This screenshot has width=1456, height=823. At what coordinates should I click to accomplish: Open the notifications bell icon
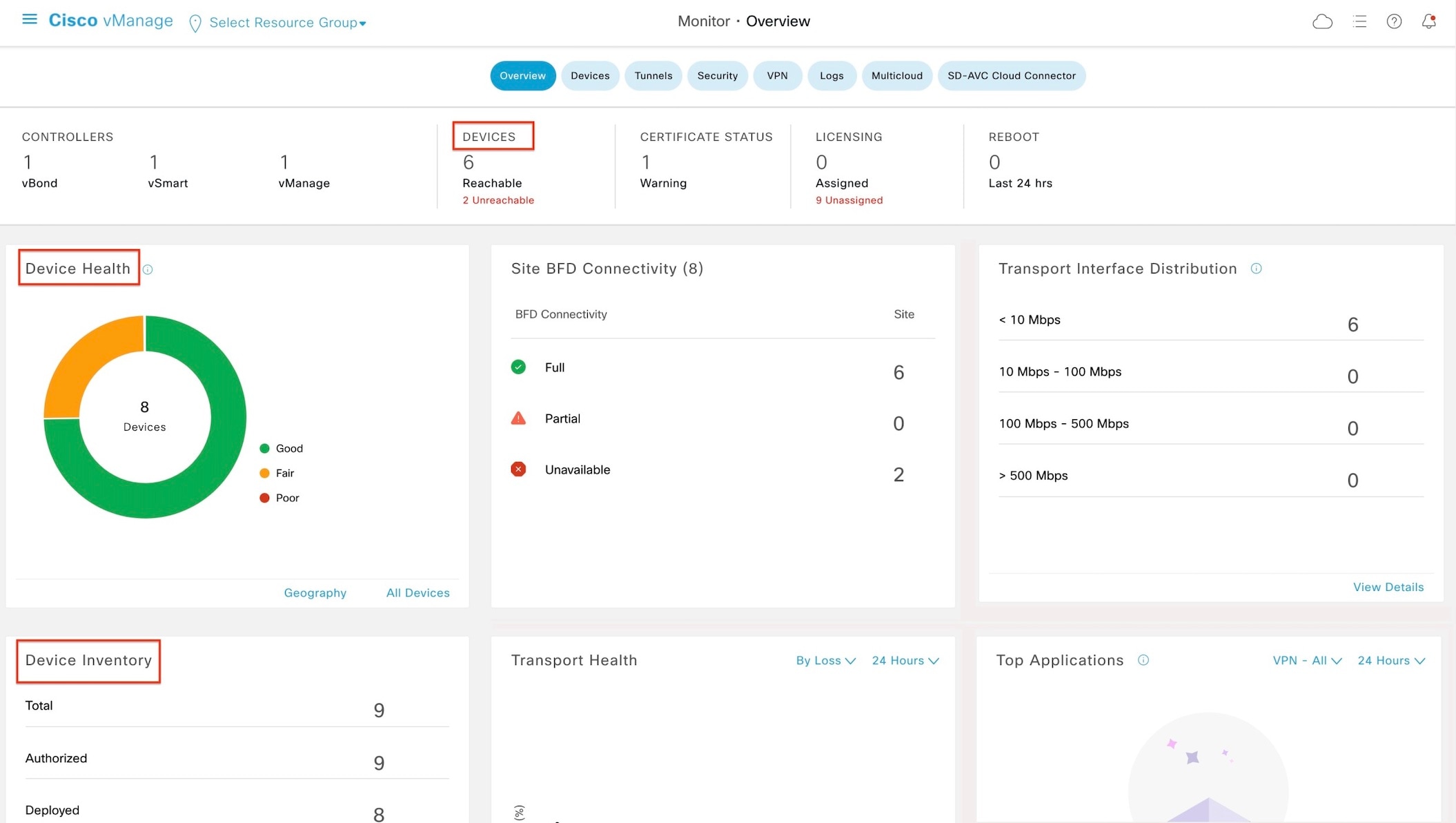1429,21
